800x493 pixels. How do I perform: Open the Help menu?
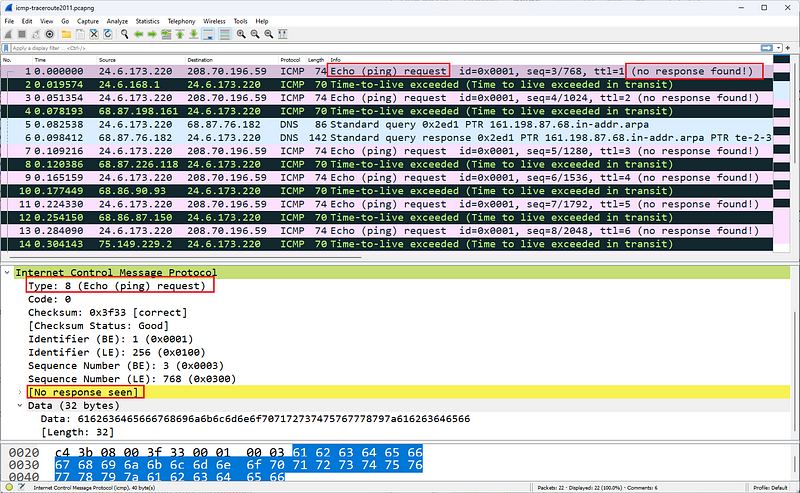(x=262, y=21)
